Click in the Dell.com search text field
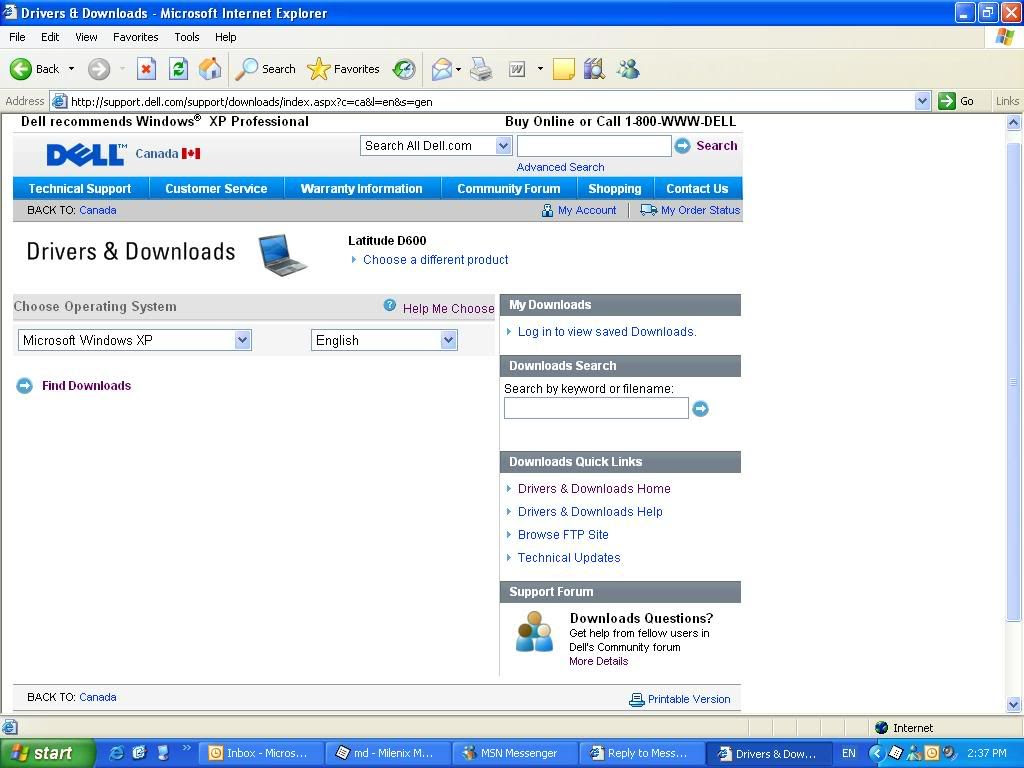Screen dimensions: 1024x768 coord(594,146)
